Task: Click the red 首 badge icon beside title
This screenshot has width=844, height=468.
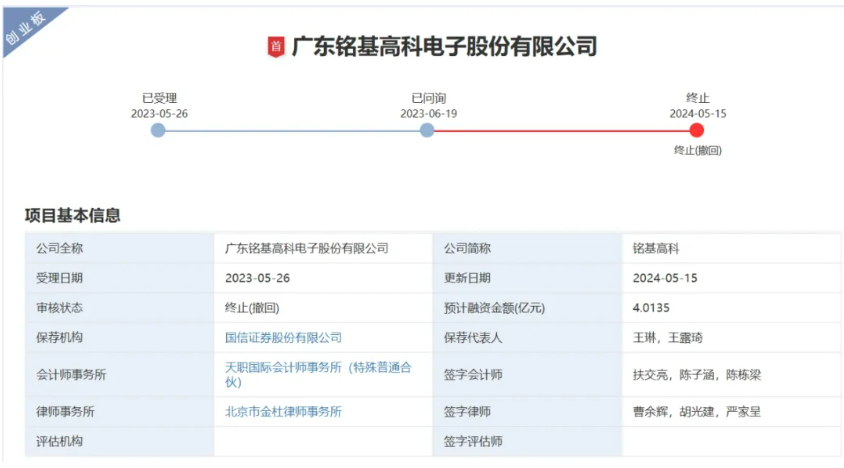Action: (276, 47)
